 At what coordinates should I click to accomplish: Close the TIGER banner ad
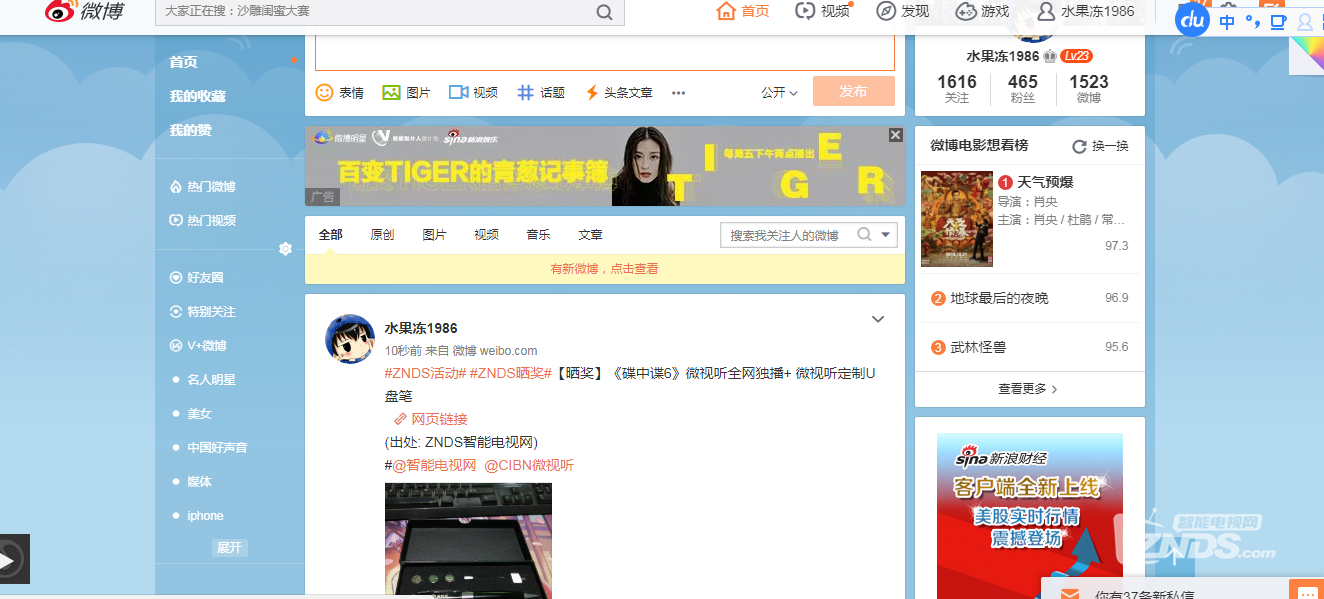click(896, 135)
